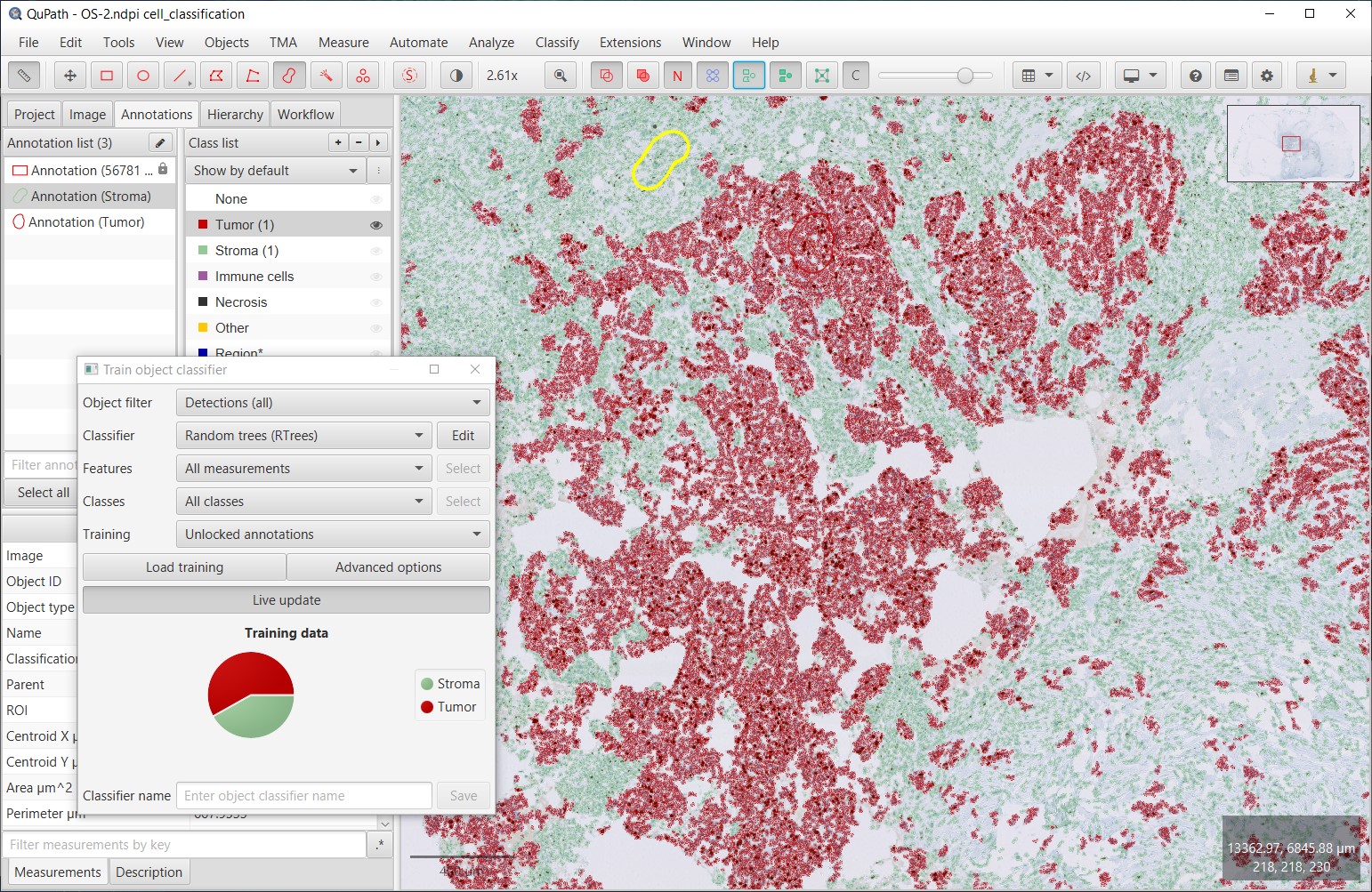Toggle show TMA grid icon
Screen dimensions: 1372x892
pyautogui.click(x=713, y=76)
